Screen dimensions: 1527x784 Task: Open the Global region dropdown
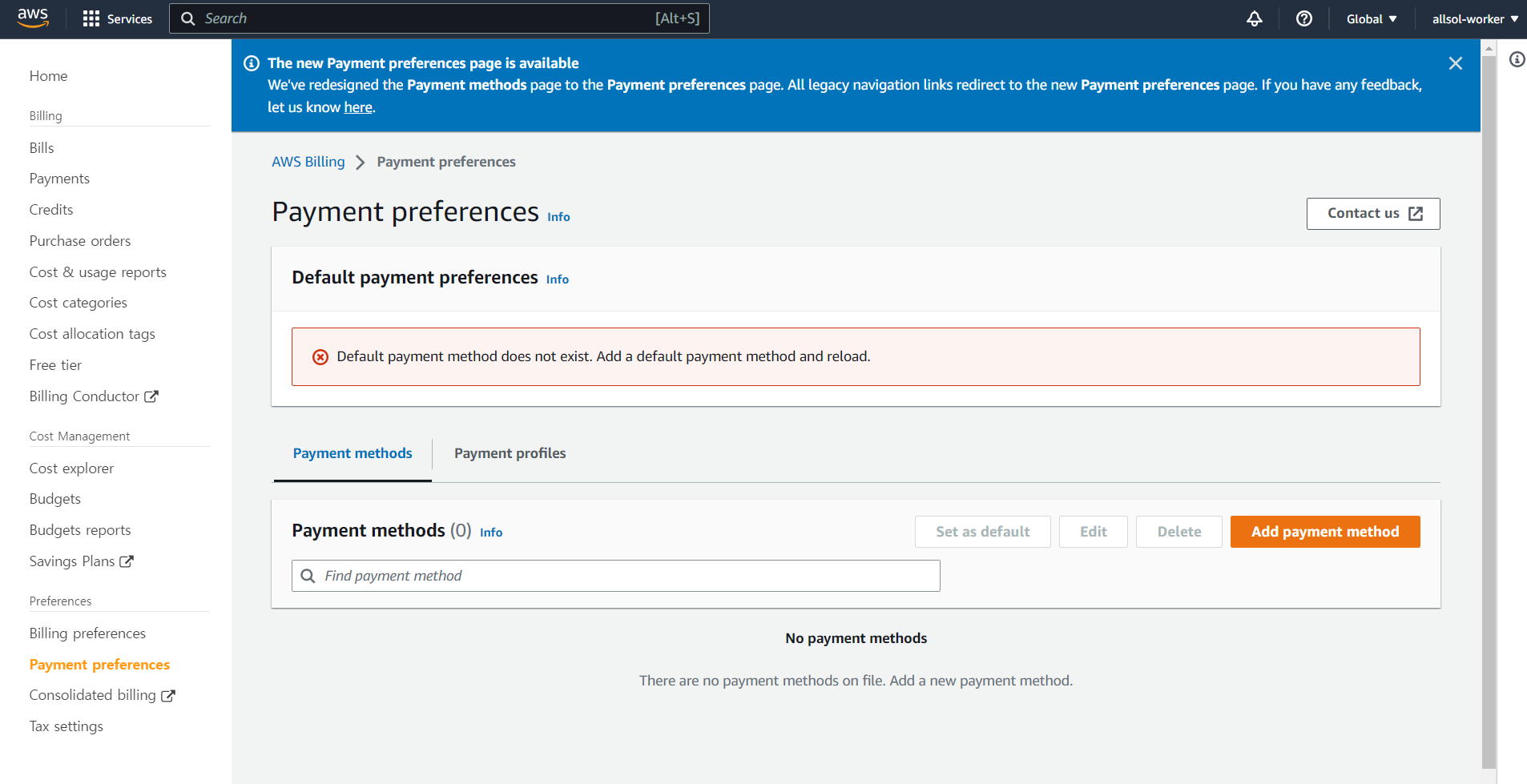[1372, 18]
